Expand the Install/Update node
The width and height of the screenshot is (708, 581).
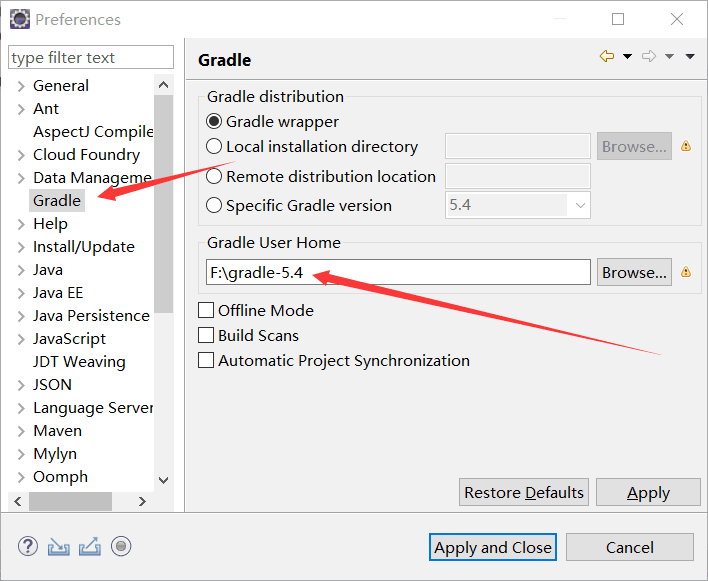click(21, 247)
